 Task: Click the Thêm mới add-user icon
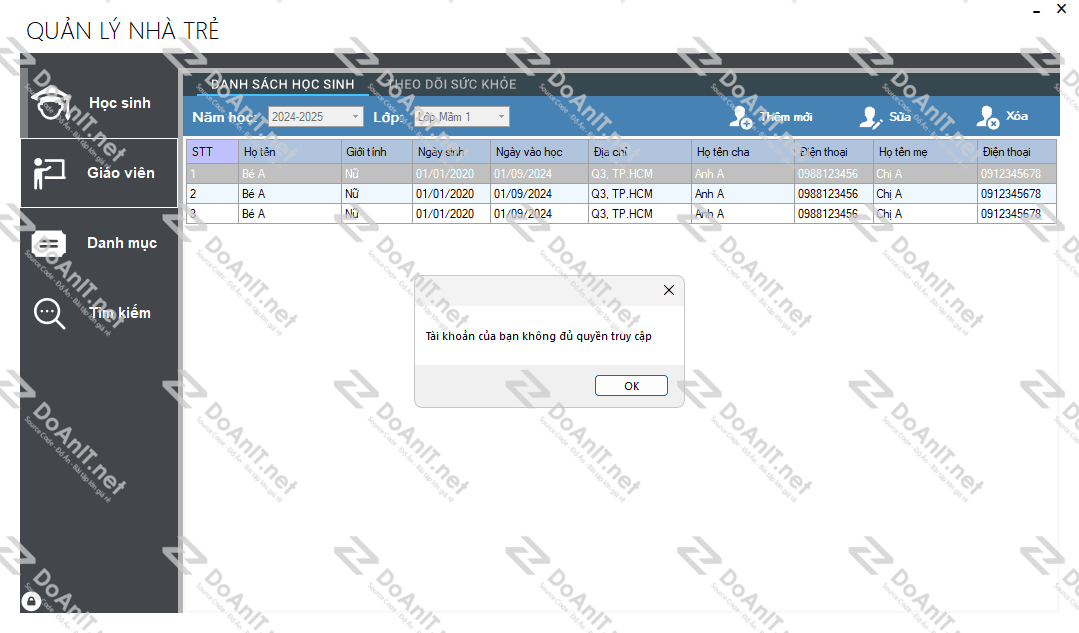pyautogui.click(x=740, y=117)
